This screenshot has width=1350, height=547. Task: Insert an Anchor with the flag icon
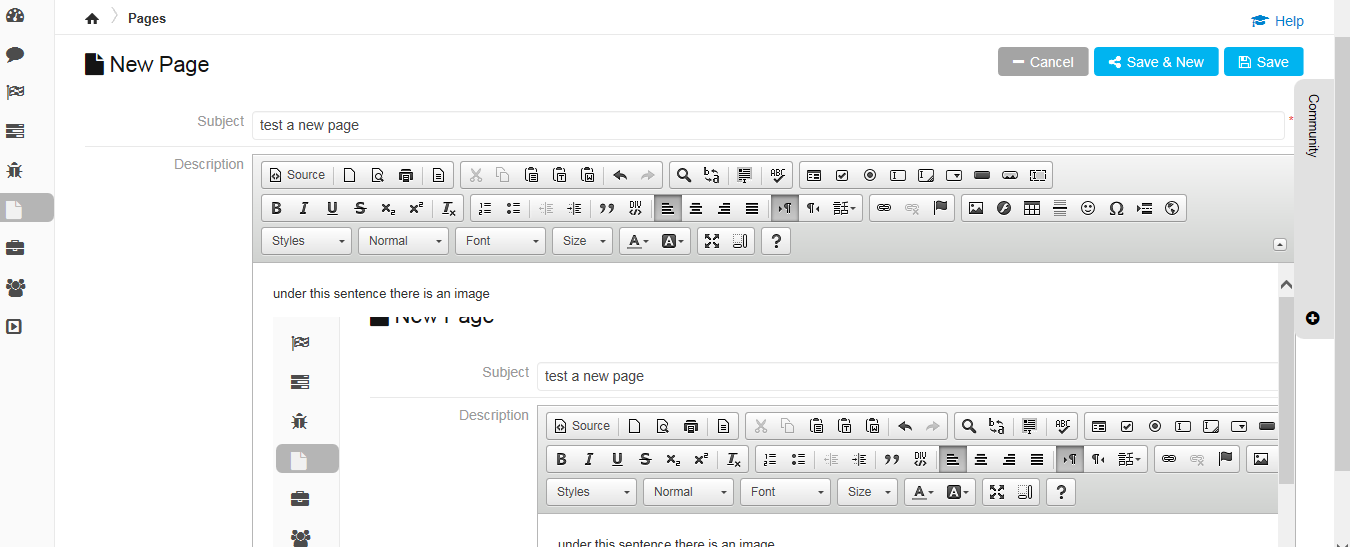point(940,208)
